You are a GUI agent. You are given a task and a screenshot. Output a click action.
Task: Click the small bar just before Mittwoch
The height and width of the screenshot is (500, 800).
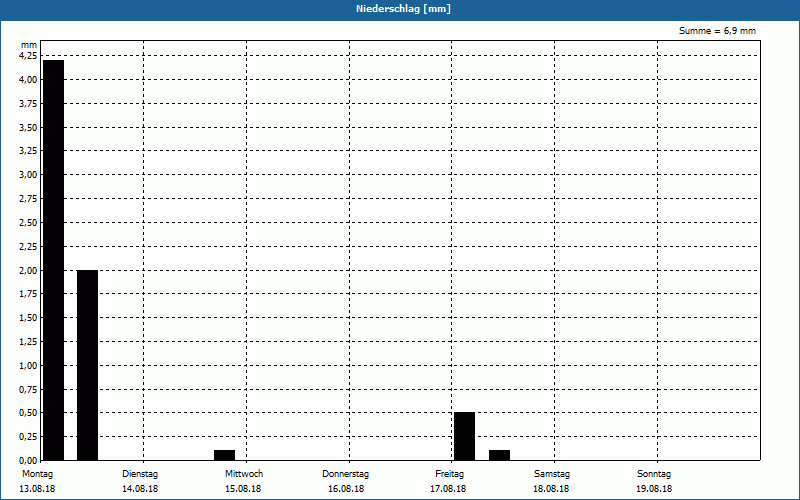tap(224, 455)
